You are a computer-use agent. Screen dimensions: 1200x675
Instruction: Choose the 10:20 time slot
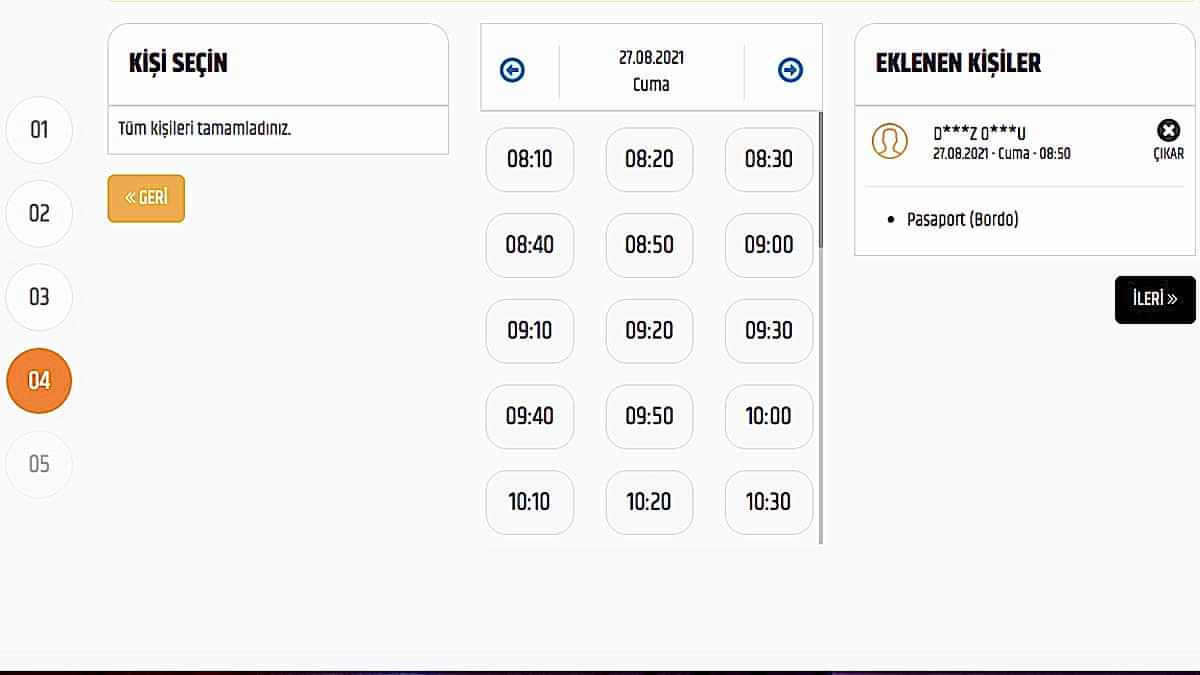coord(649,502)
